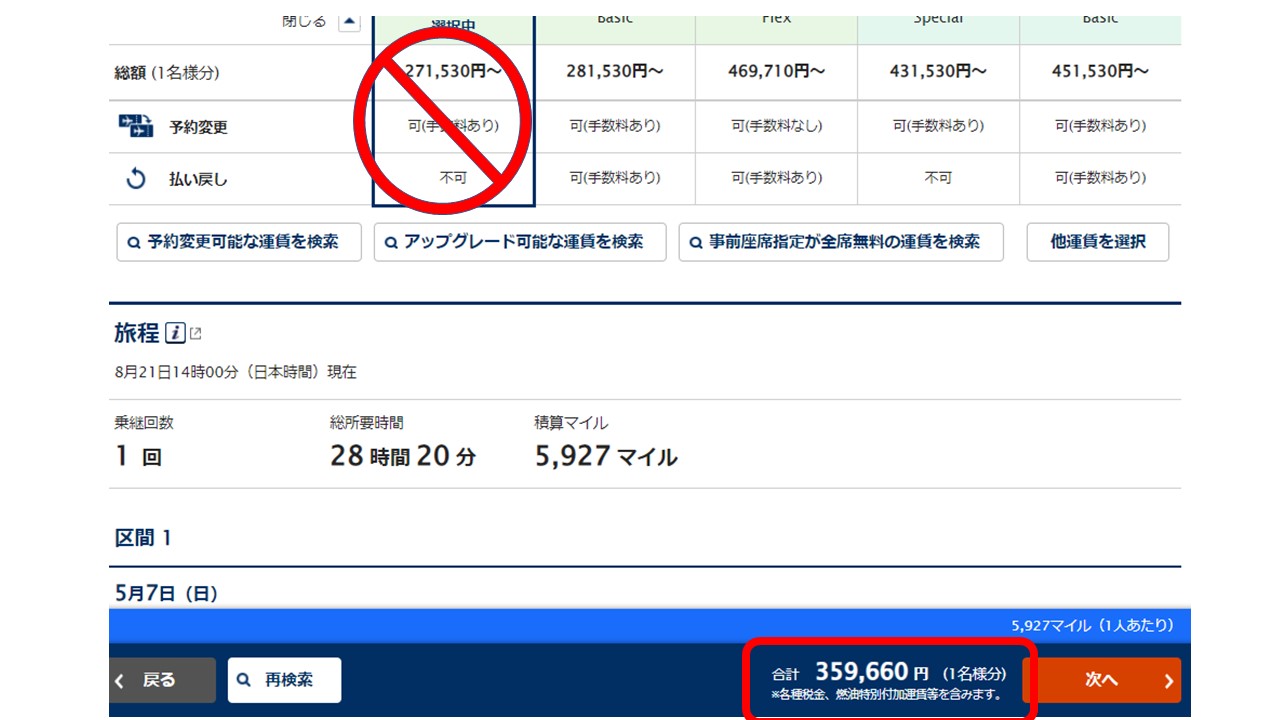Click 再検索 search again button

point(285,680)
